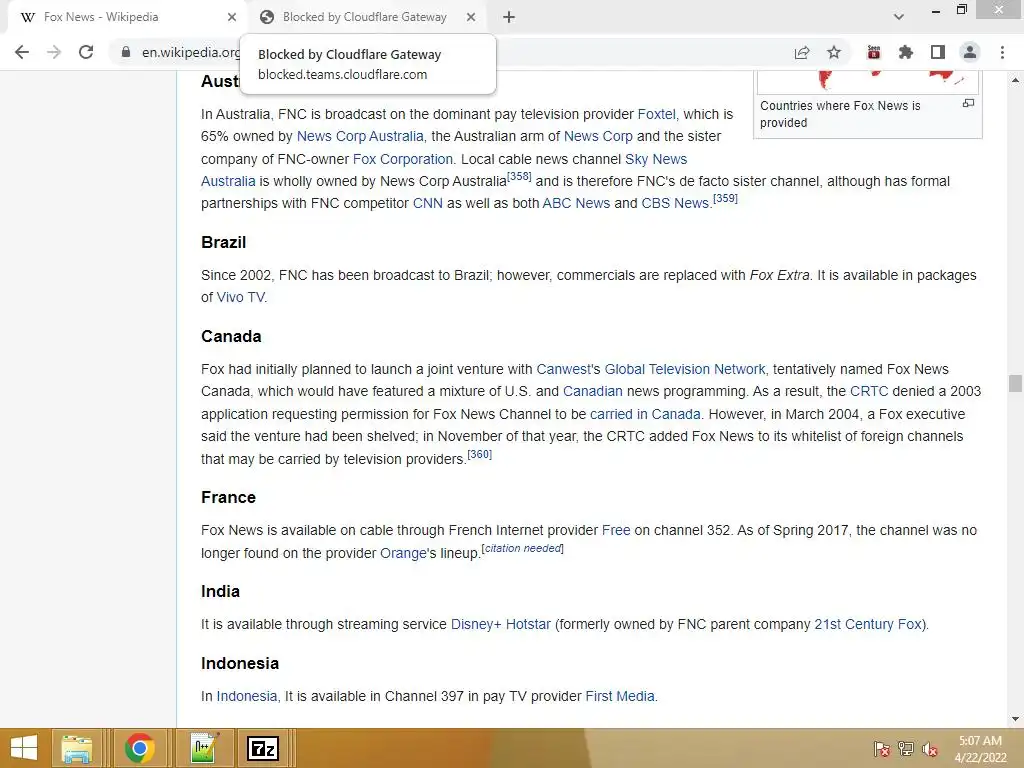Open the Fox Corporation link
Screen dimensions: 1024x768
click(402, 159)
